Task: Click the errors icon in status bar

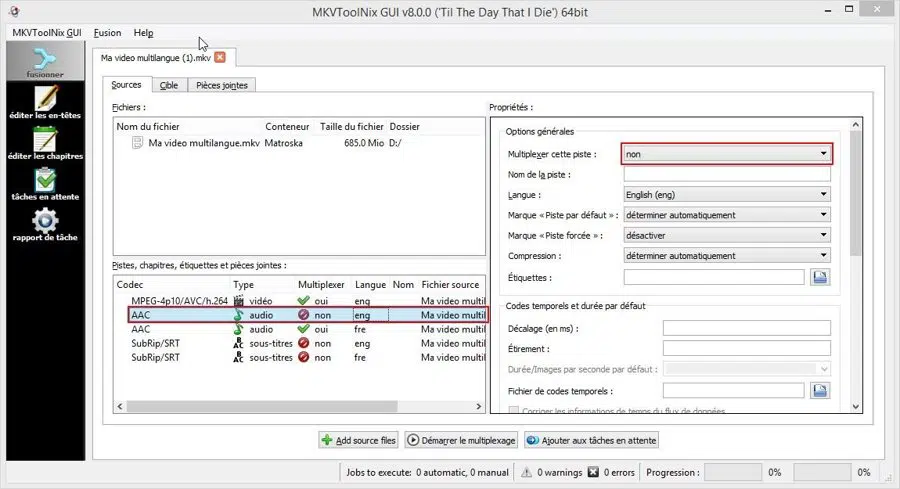Action: pyautogui.click(x=593, y=472)
